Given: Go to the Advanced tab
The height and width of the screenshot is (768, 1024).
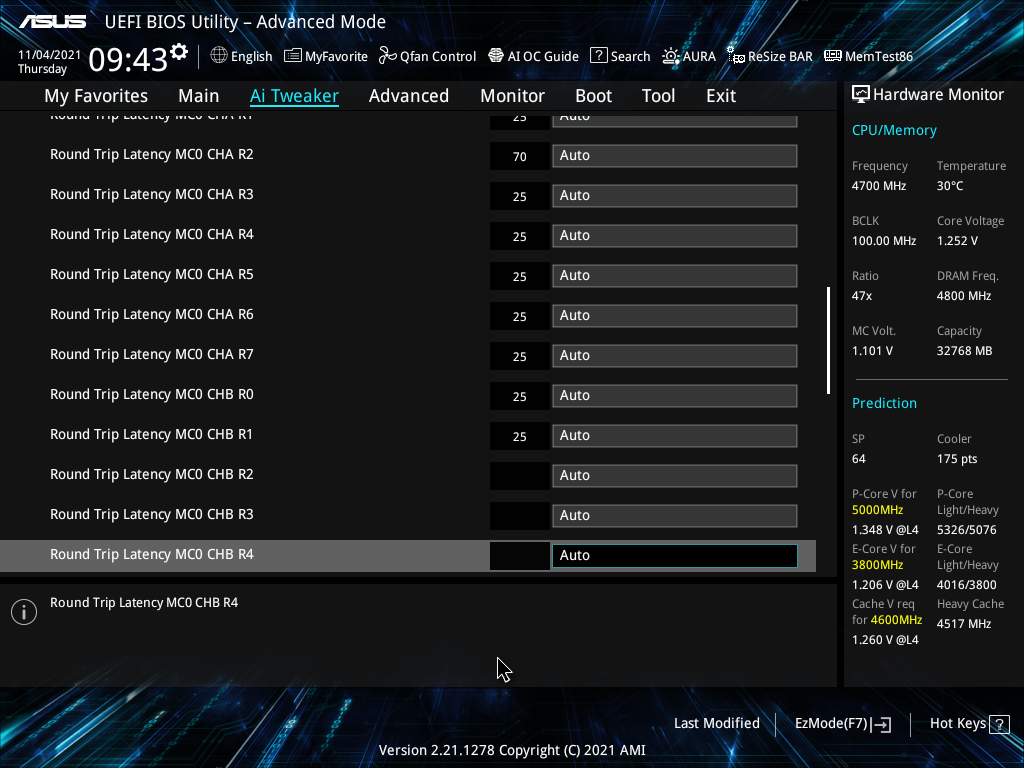Looking at the screenshot, I should pyautogui.click(x=409, y=95).
